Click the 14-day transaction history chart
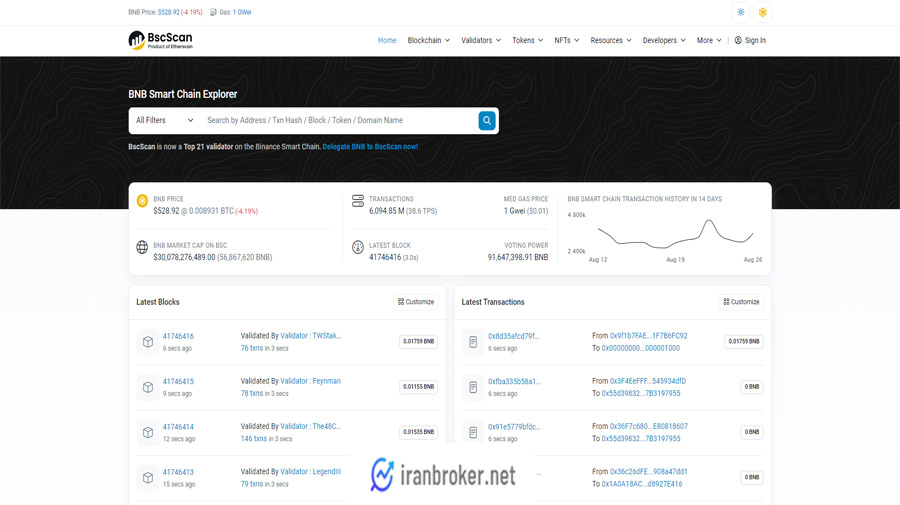900x505 pixels. [x=675, y=234]
